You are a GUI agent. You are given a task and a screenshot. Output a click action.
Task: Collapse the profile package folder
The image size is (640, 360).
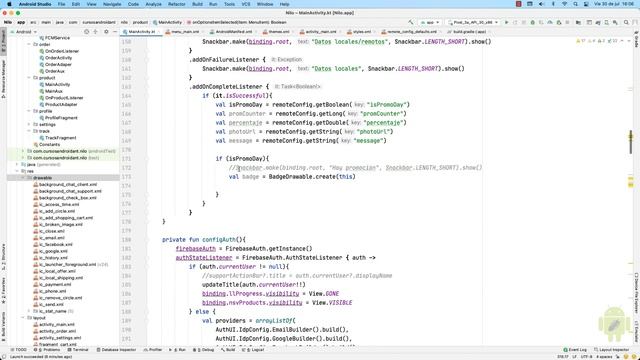point(29,111)
